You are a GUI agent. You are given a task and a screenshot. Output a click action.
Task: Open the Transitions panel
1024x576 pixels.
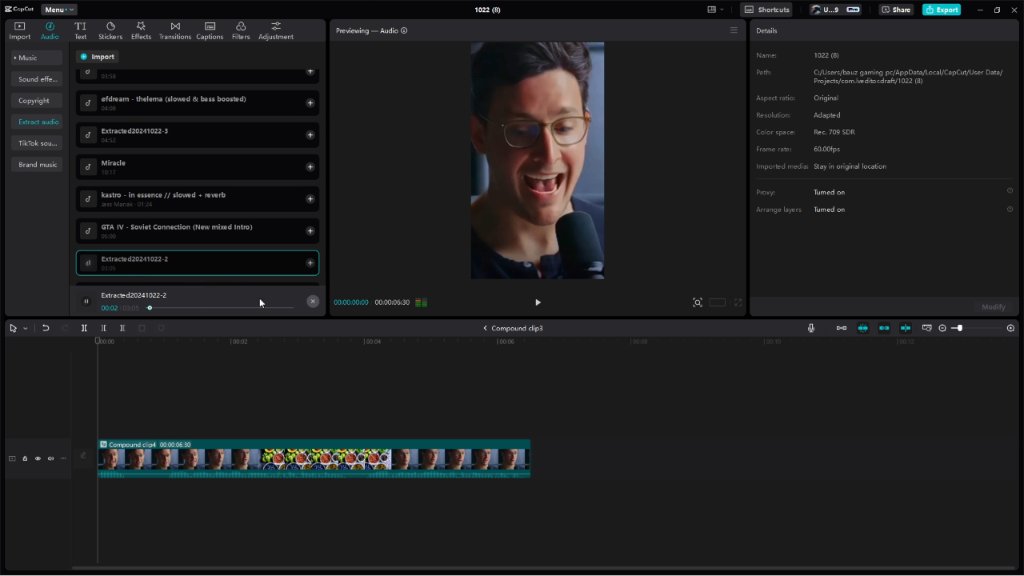point(175,30)
